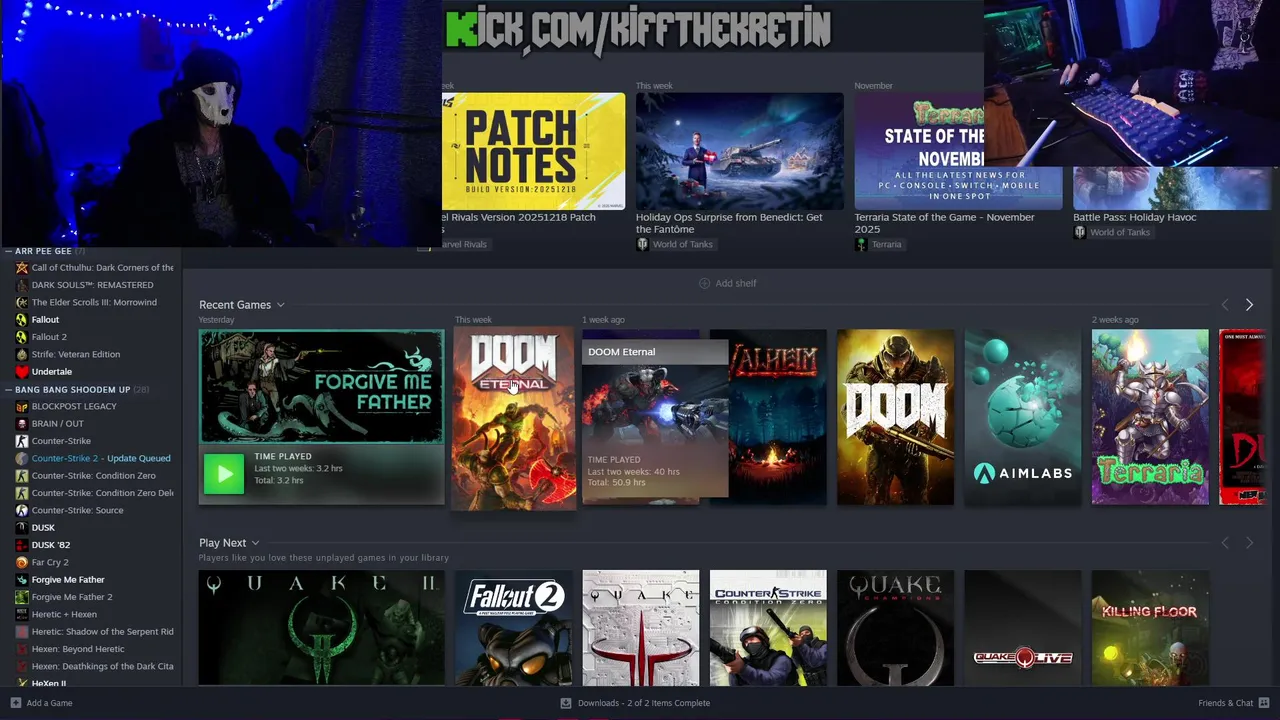Open Terraria State of the Game article title

click(x=945, y=222)
